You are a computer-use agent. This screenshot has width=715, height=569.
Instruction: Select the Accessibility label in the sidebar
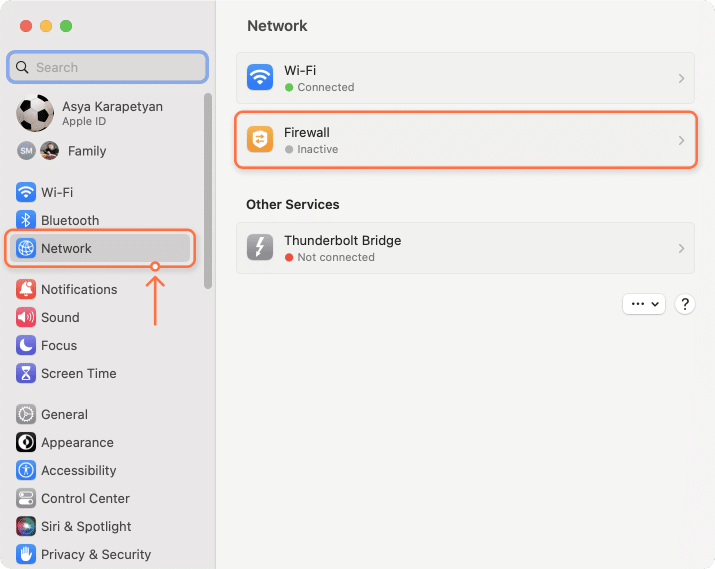click(x=79, y=471)
